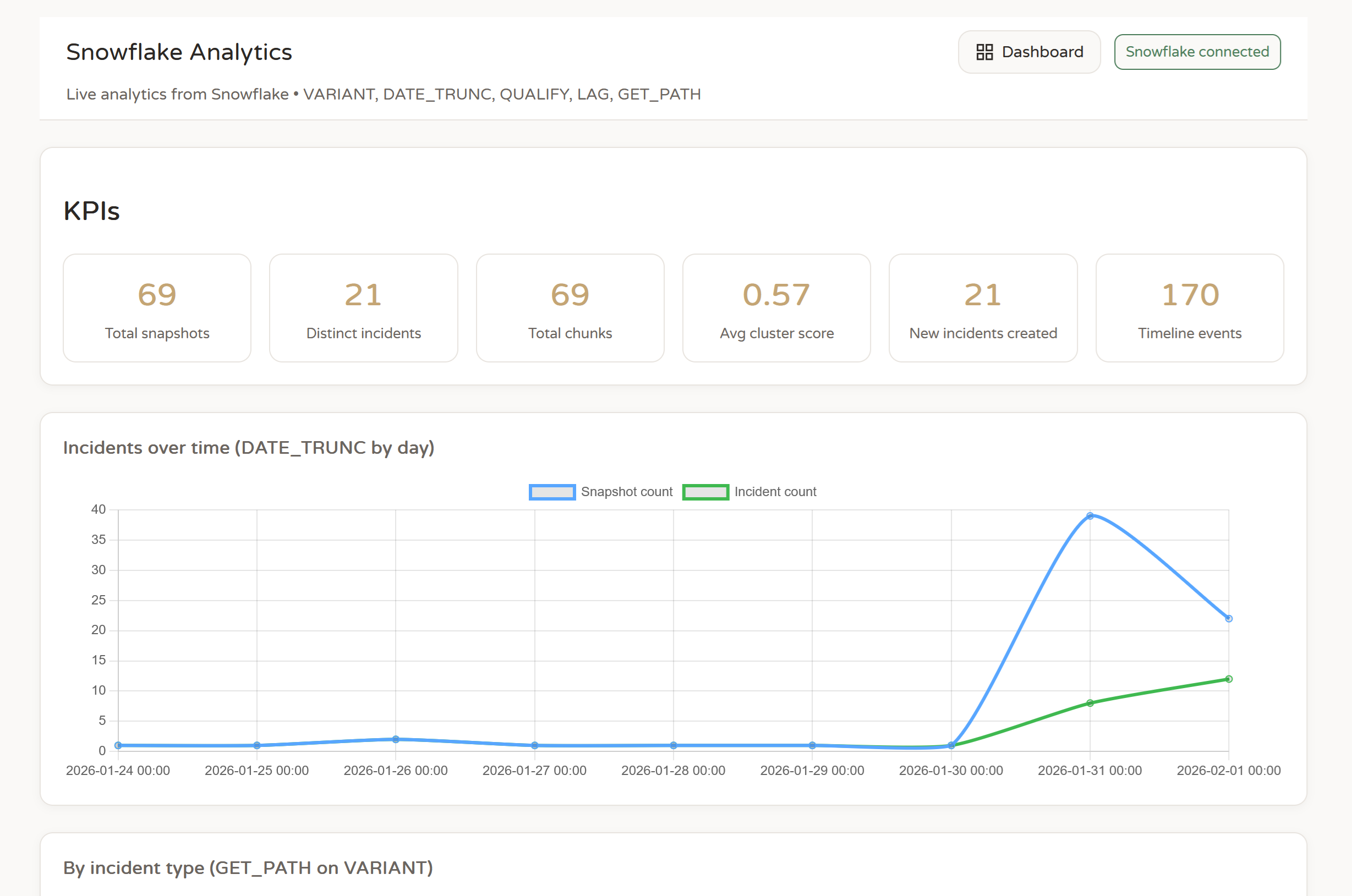Image resolution: width=1352 pixels, height=896 pixels.
Task: Click the Snowflake connected status badge
Action: 1196,52
